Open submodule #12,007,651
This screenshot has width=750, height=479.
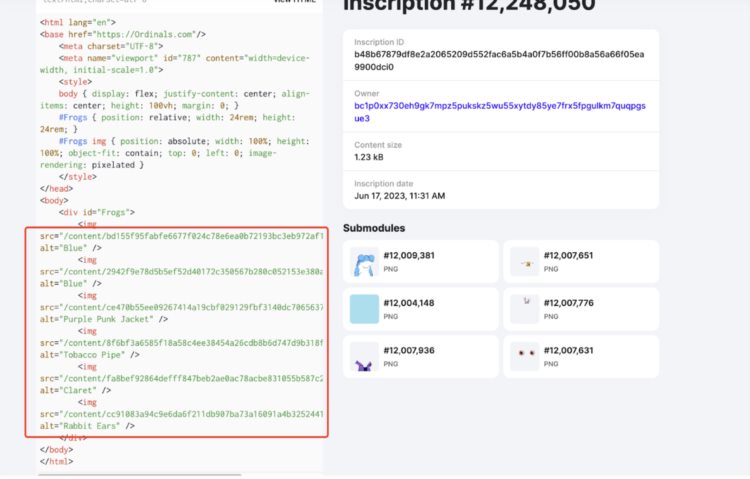tap(568, 256)
